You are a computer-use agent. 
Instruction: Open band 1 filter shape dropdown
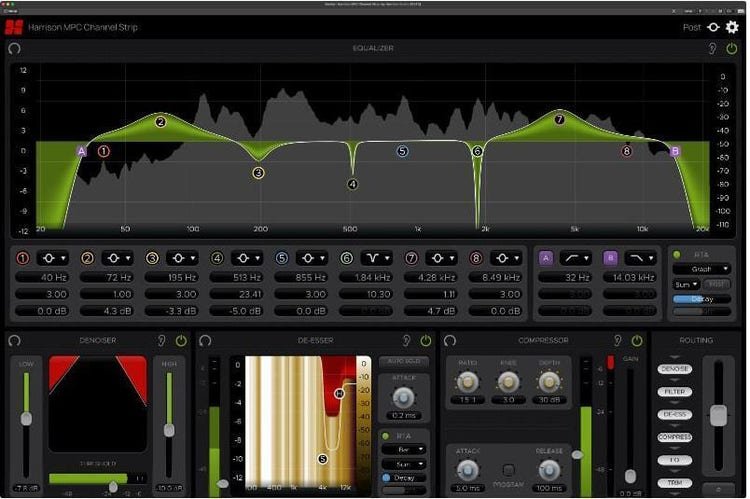pos(53,258)
